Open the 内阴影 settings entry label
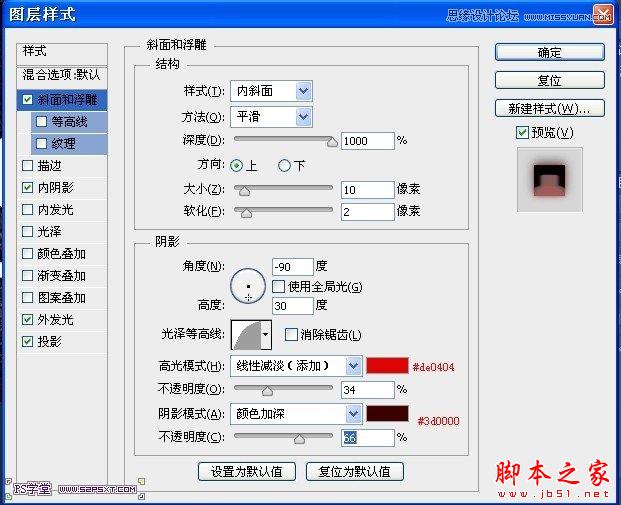Viewport: 621px width, 505px height. click(x=55, y=187)
